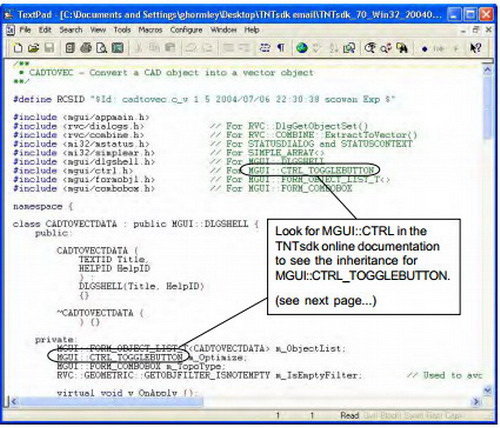Image resolution: width=500 pixels, height=428 pixels.
Task: Open the Macros menu
Action: [x=150, y=30]
